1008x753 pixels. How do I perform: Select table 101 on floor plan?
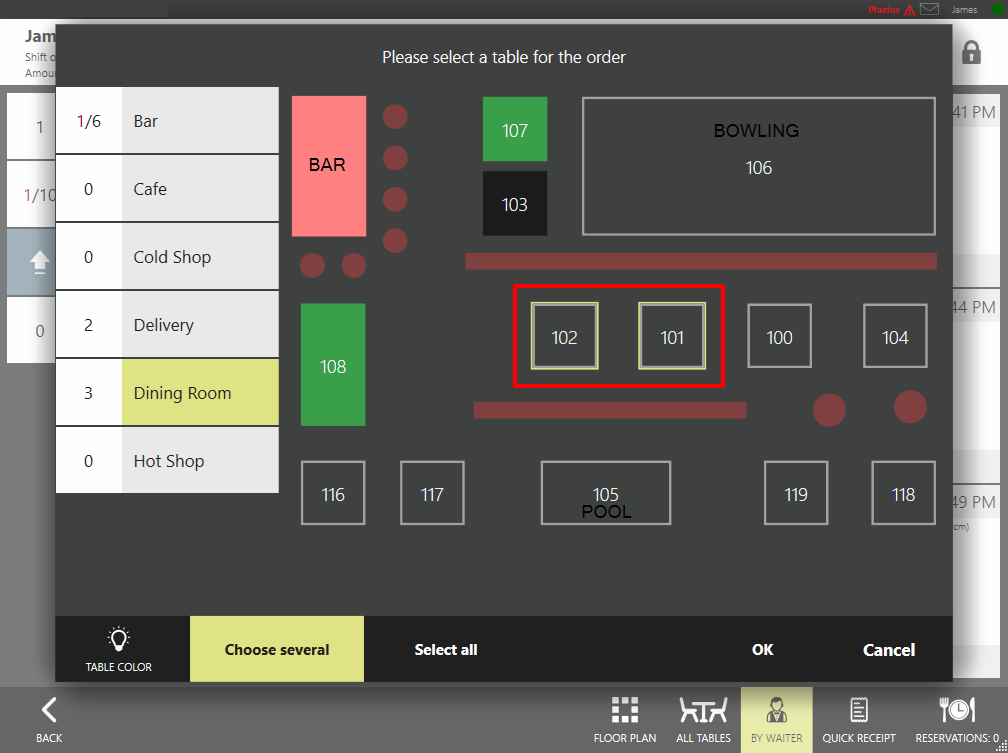pyautogui.click(x=672, y=337)
